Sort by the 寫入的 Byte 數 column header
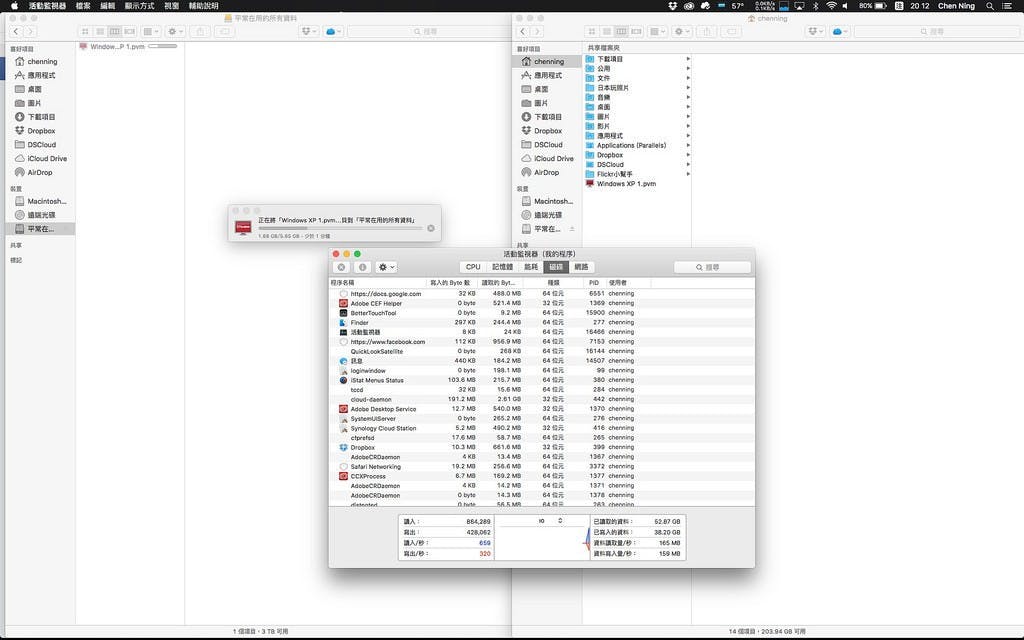Viewport: 1024px width, 640px height. 451,283
